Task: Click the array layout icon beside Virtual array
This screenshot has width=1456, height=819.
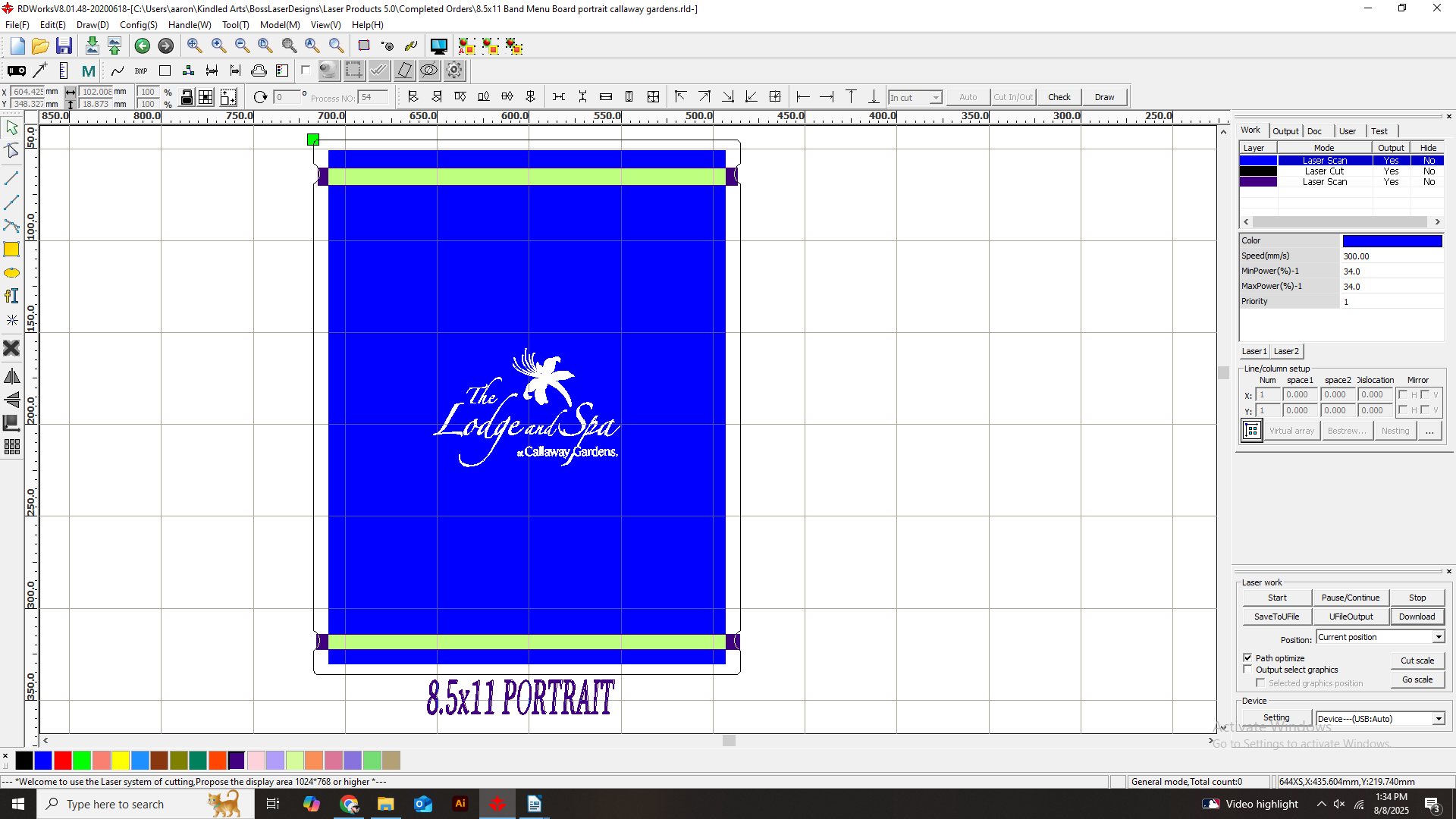Action: click(1252, 431)
